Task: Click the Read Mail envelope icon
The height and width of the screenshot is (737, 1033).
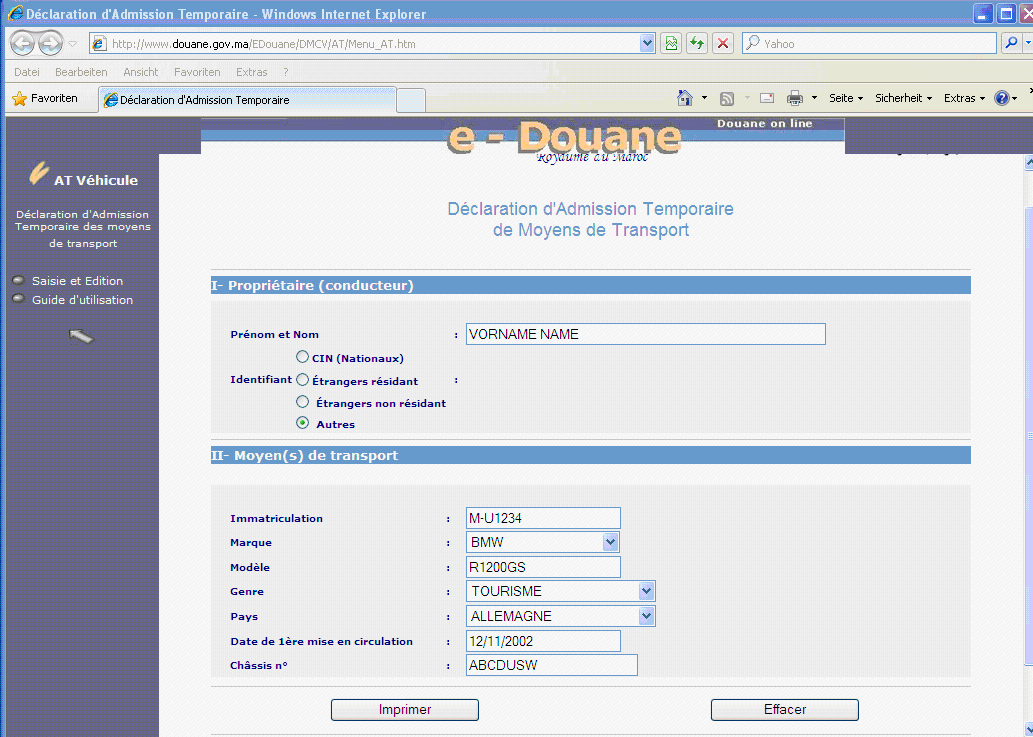Action: [x=767, y=98]
